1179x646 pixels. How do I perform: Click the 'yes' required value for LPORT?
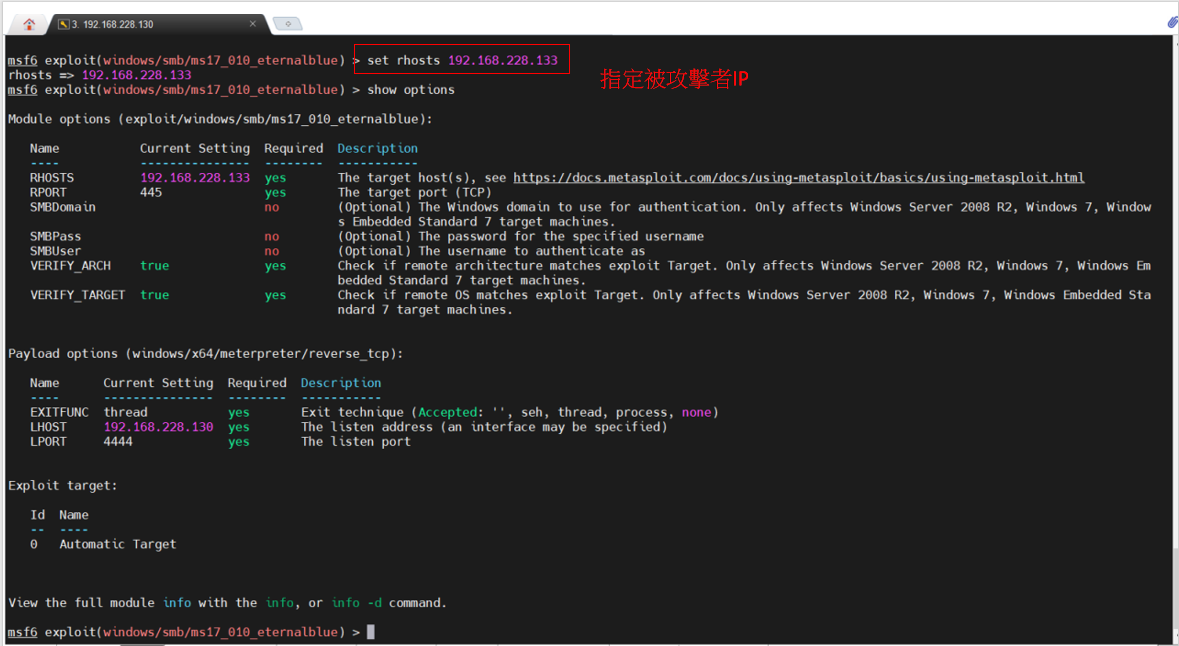coord(238,441)
